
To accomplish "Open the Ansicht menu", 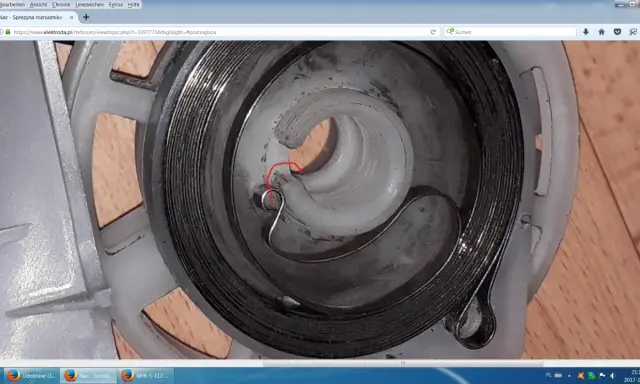I will (x=38, y=4).
